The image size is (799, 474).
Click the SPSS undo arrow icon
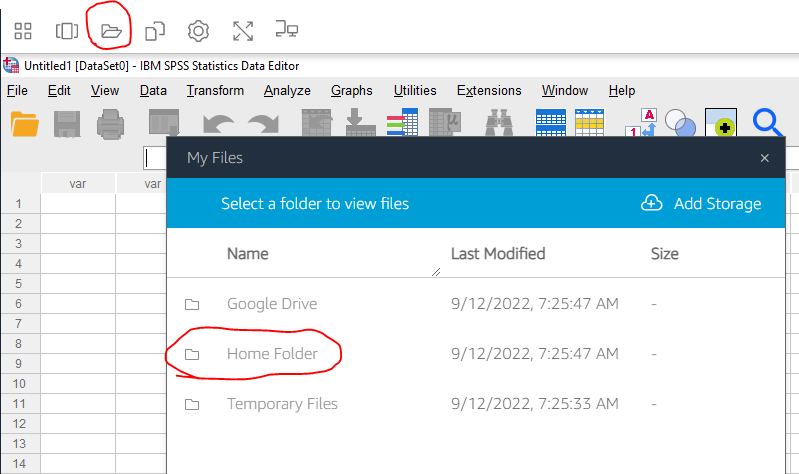point(218,124)
